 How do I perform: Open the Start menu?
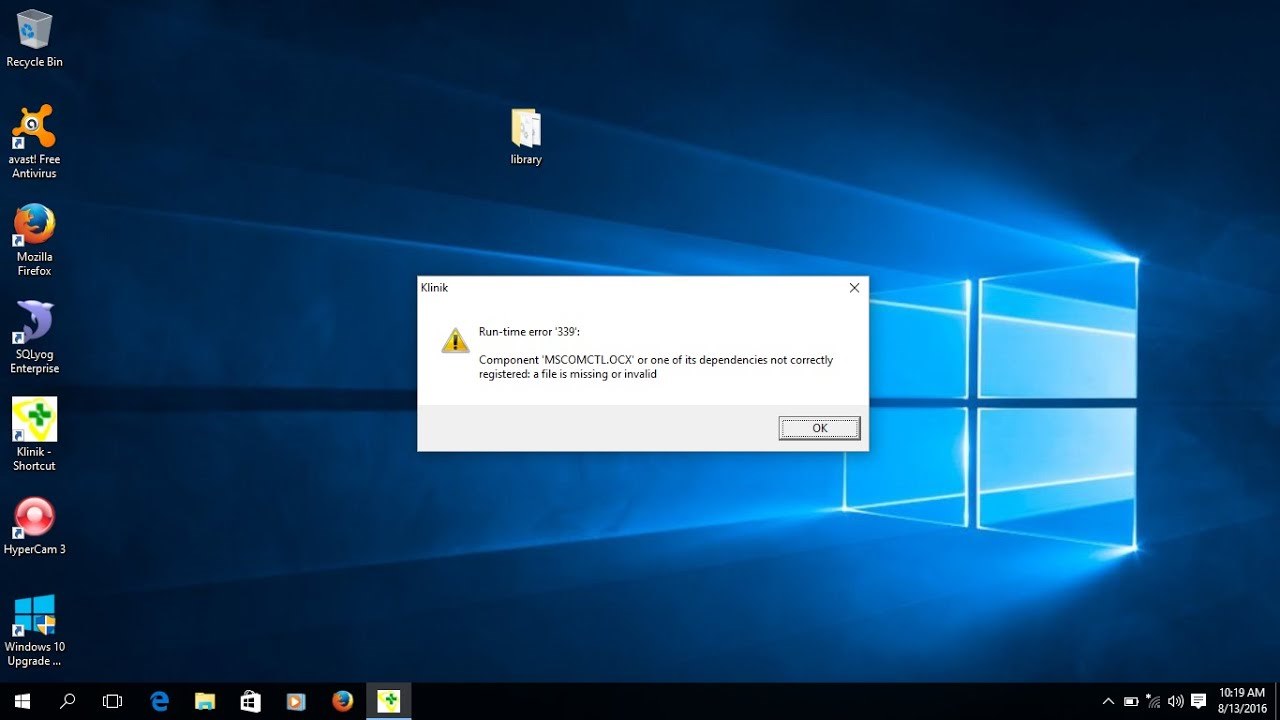(x=21, y=700)
